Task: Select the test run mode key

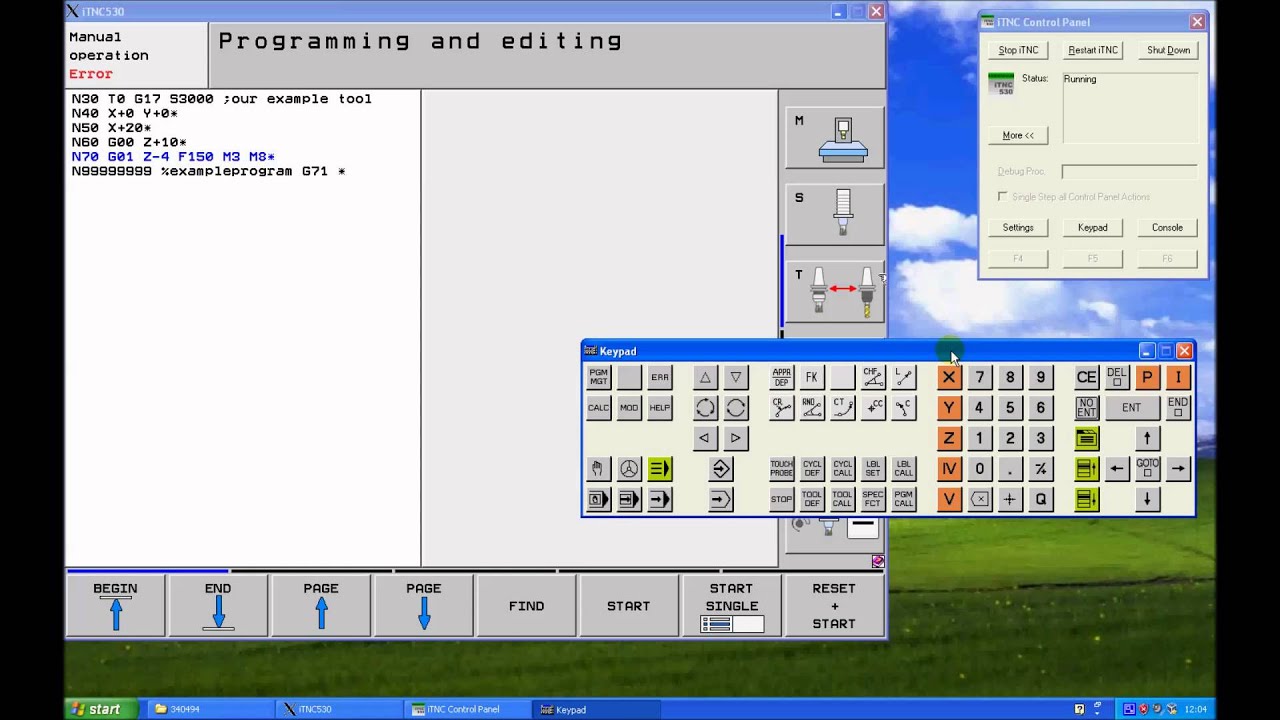Action: click(x=721, y=499)
